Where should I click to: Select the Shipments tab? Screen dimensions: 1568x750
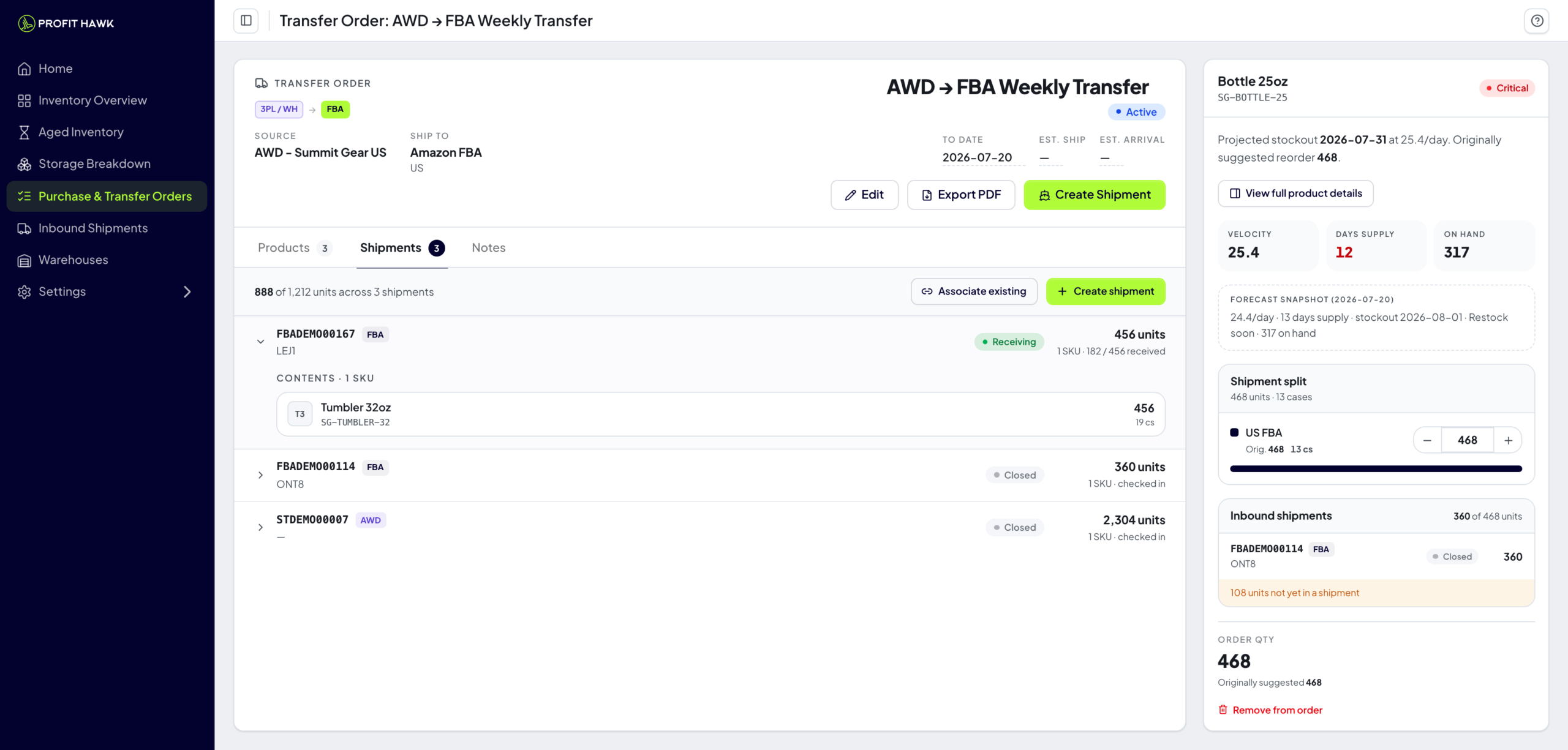click(x=402, y=248)
